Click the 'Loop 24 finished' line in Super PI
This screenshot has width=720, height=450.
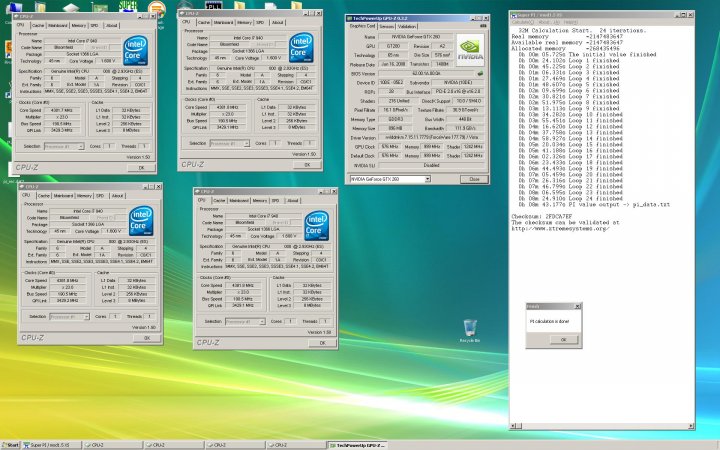[570, 199]
